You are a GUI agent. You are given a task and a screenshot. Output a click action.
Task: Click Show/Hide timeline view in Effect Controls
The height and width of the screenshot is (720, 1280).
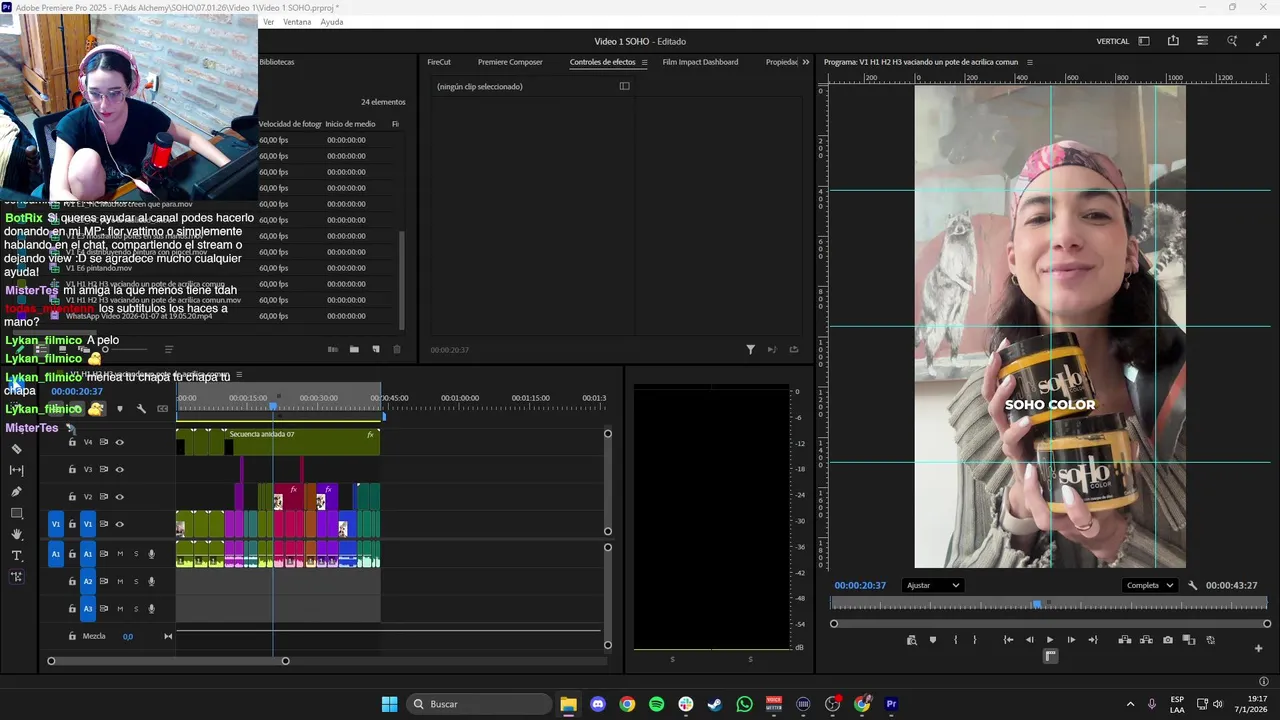click(x=625, y=86)
